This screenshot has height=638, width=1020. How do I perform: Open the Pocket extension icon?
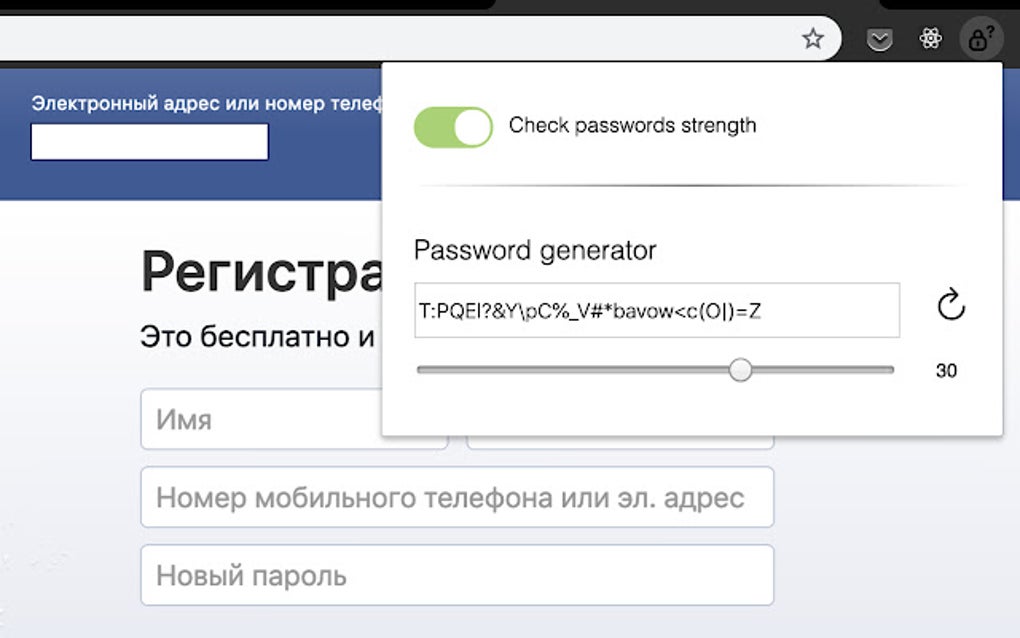(x=879, y=39)
